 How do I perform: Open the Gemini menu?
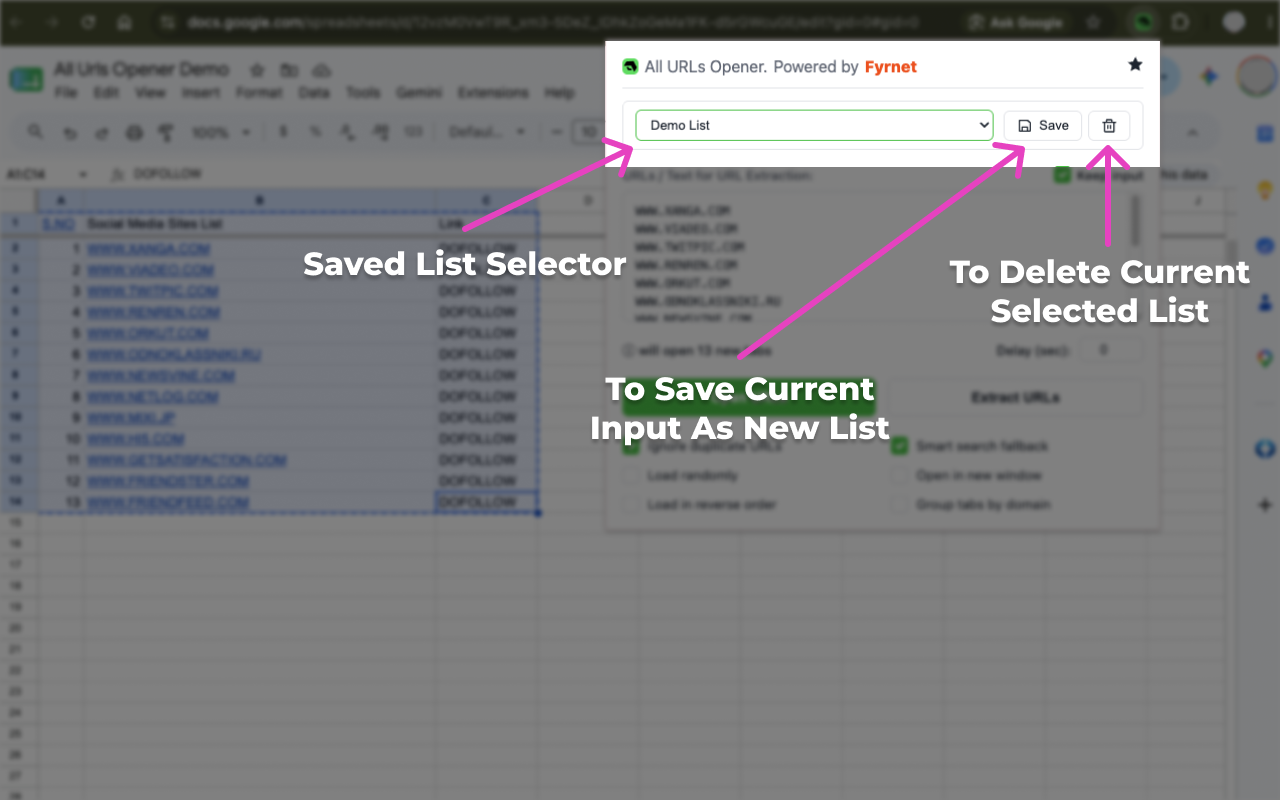(x=419, y=93)
